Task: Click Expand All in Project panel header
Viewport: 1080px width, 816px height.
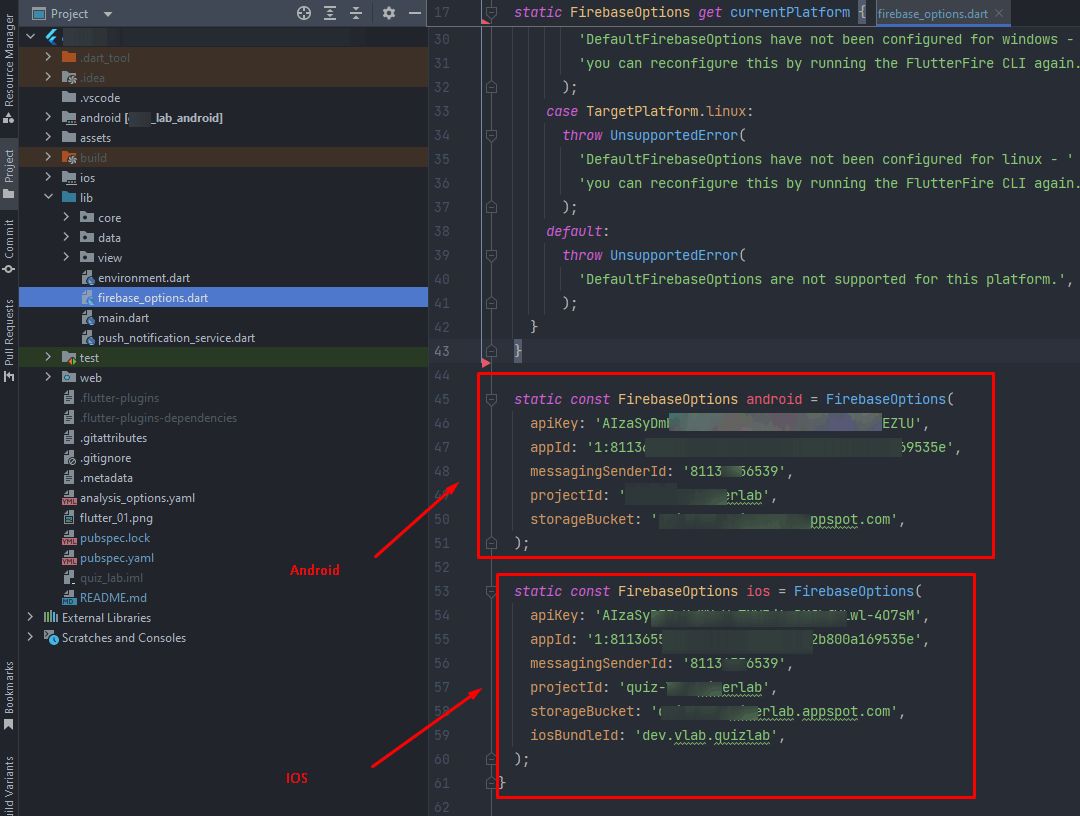Action: point(330,13)
